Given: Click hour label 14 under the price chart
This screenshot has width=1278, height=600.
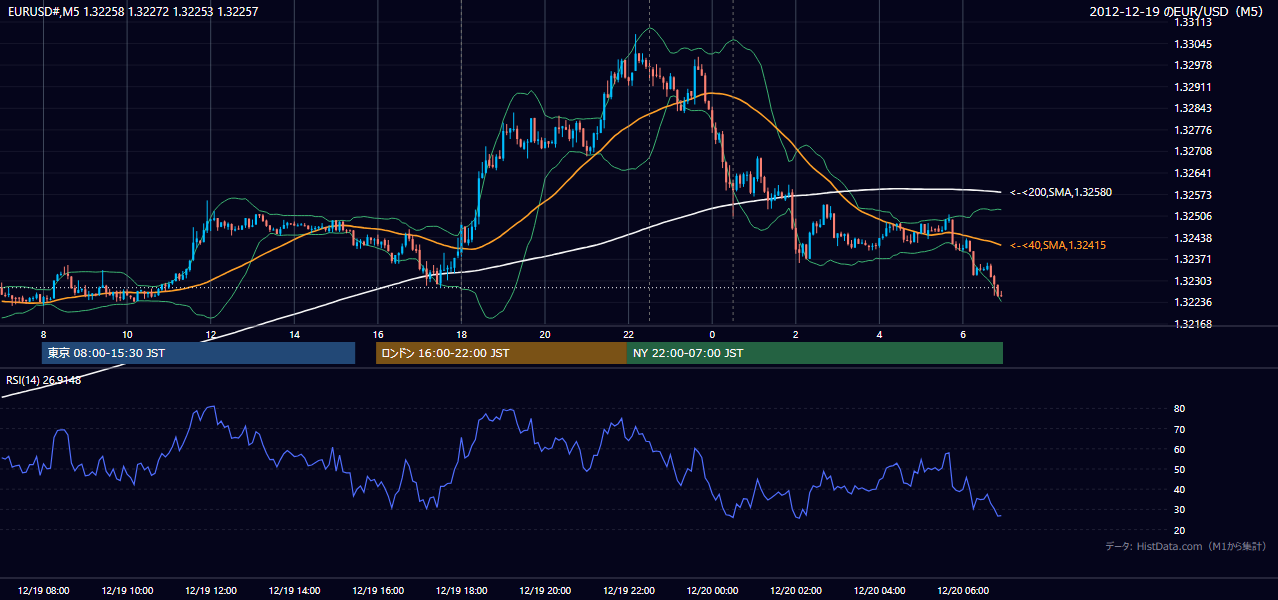Looking at the screenshot, I should [x=295, y=334].
